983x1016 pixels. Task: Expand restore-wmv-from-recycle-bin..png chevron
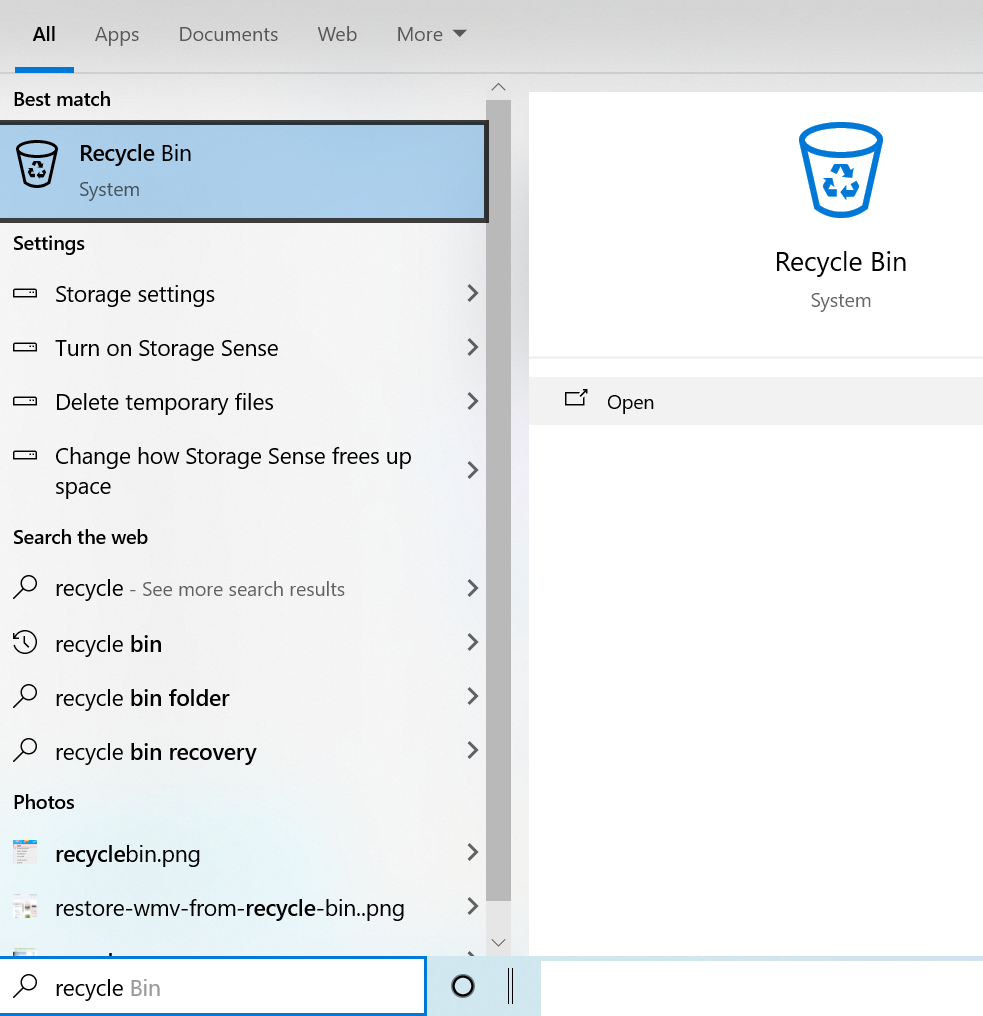472,906
